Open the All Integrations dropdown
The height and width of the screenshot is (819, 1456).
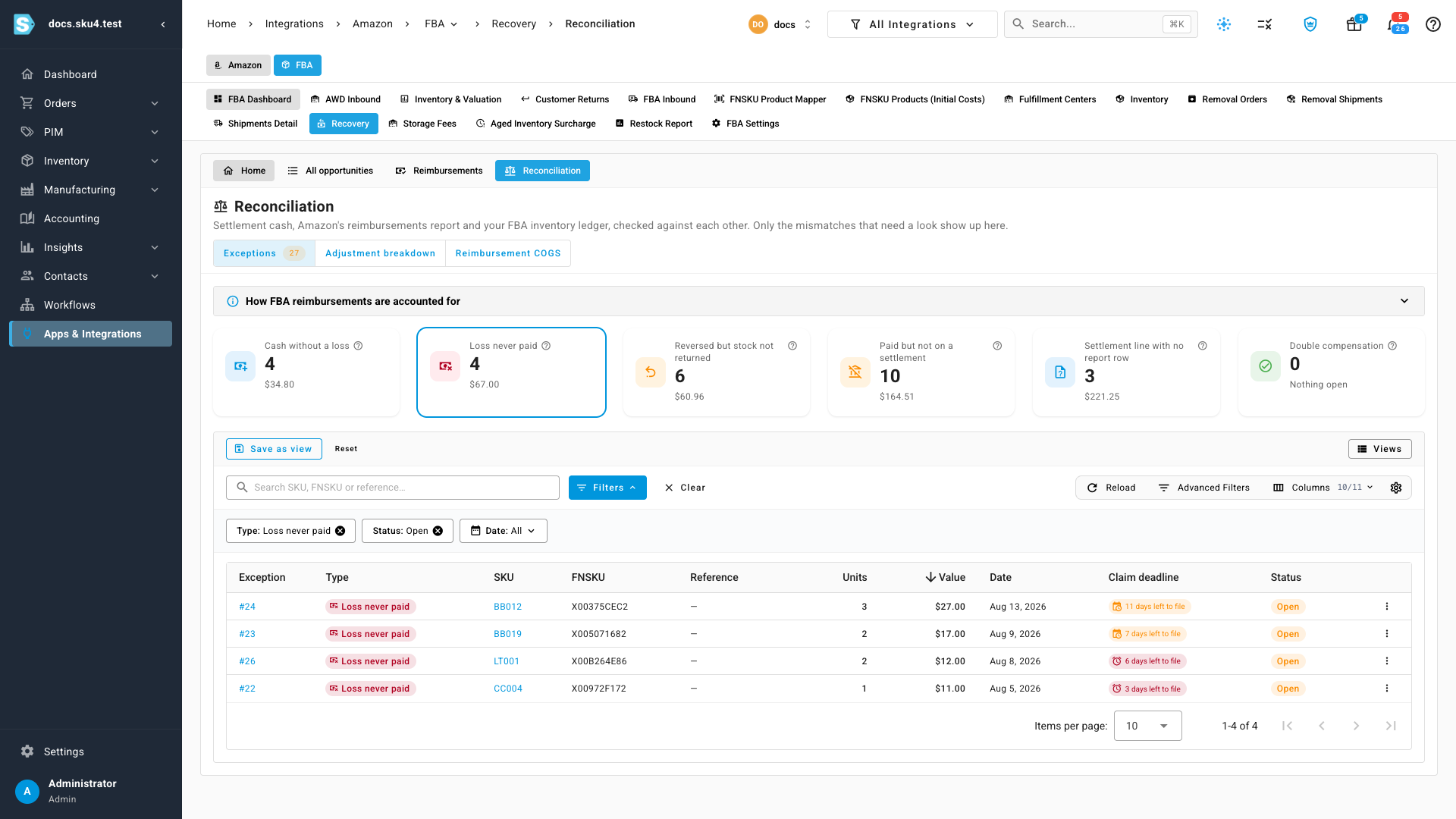tap(912, 24)
